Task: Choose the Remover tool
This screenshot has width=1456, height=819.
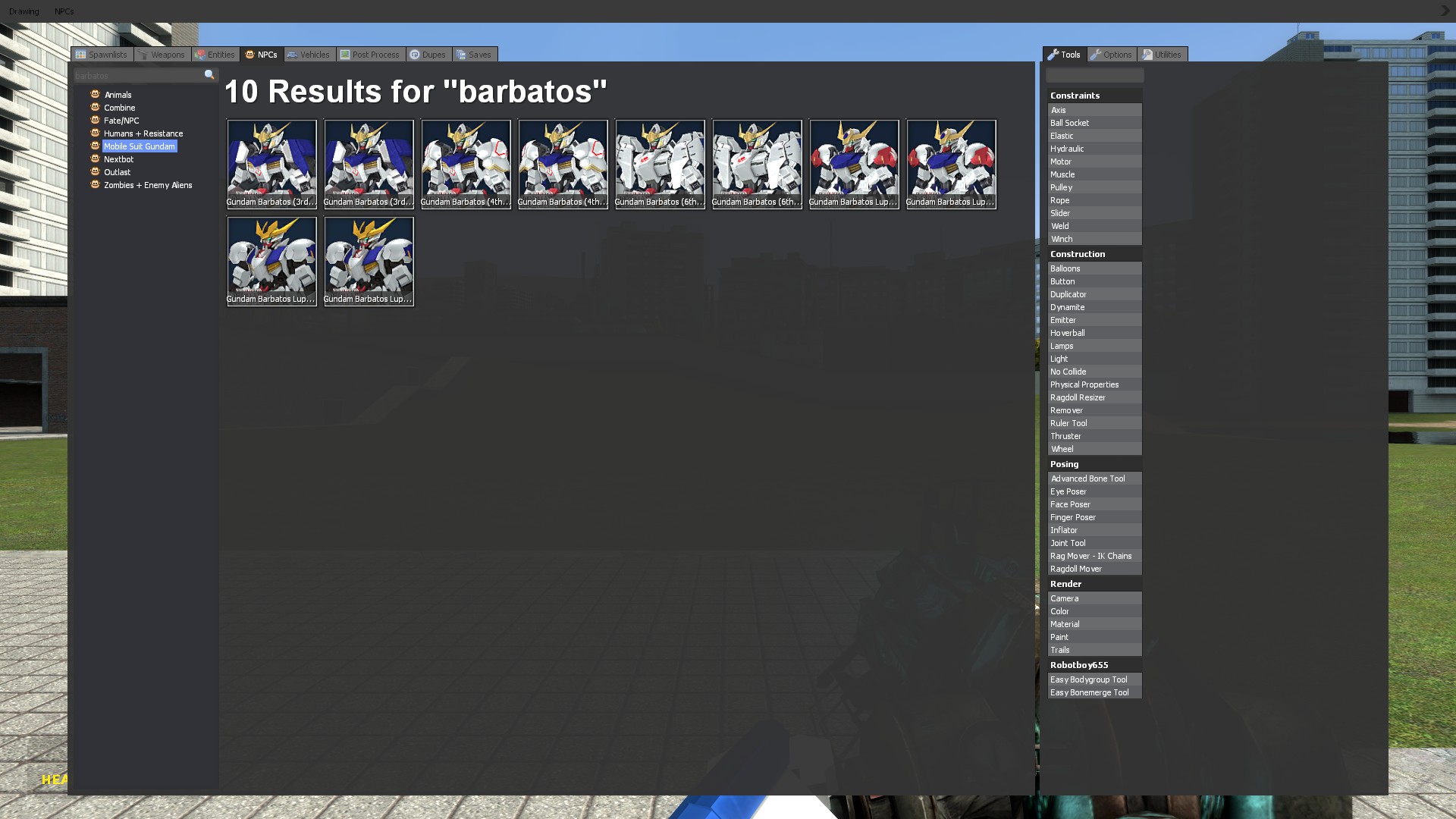Action: click(1095, 410)
